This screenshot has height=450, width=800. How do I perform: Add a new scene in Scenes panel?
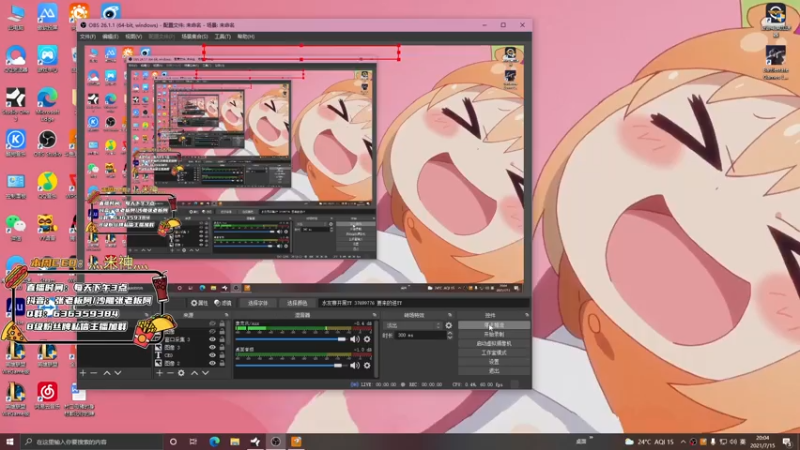click(x=83, y=373)
